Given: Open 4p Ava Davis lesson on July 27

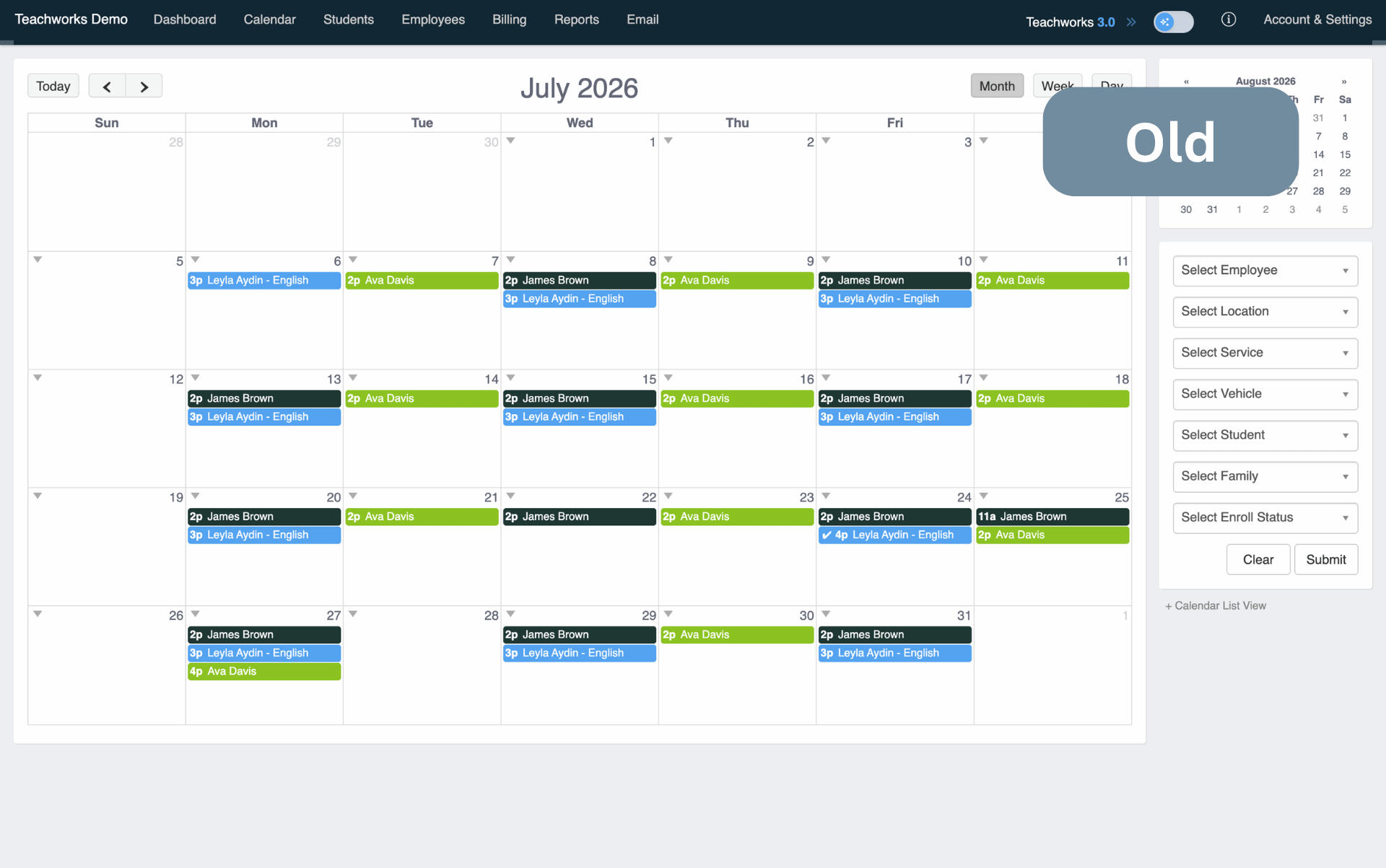Looking at the screenshot, I should [264, 672].
